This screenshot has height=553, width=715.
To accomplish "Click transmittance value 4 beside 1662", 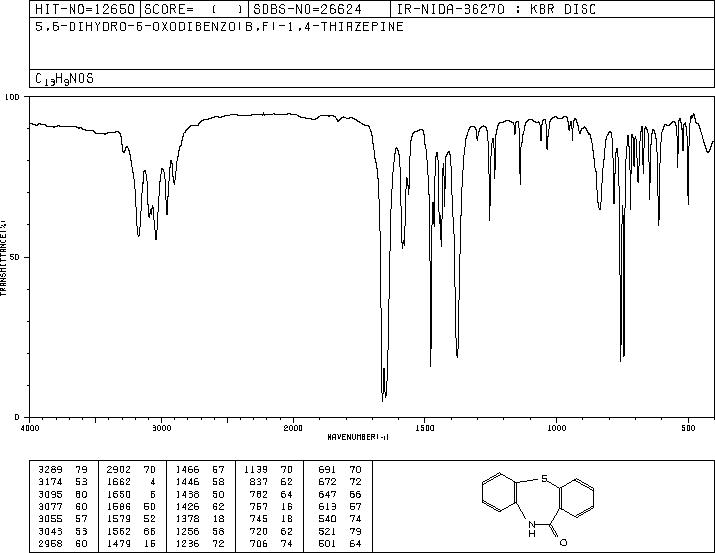I will [153, 482].
